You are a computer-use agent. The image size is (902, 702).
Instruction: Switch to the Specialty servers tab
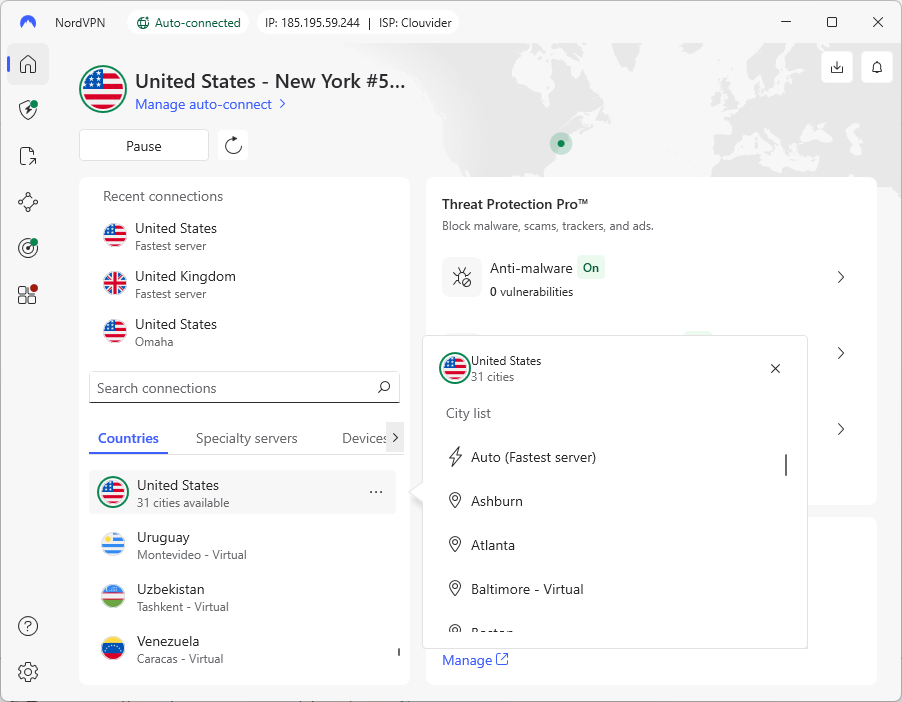(x=246, y=438)
